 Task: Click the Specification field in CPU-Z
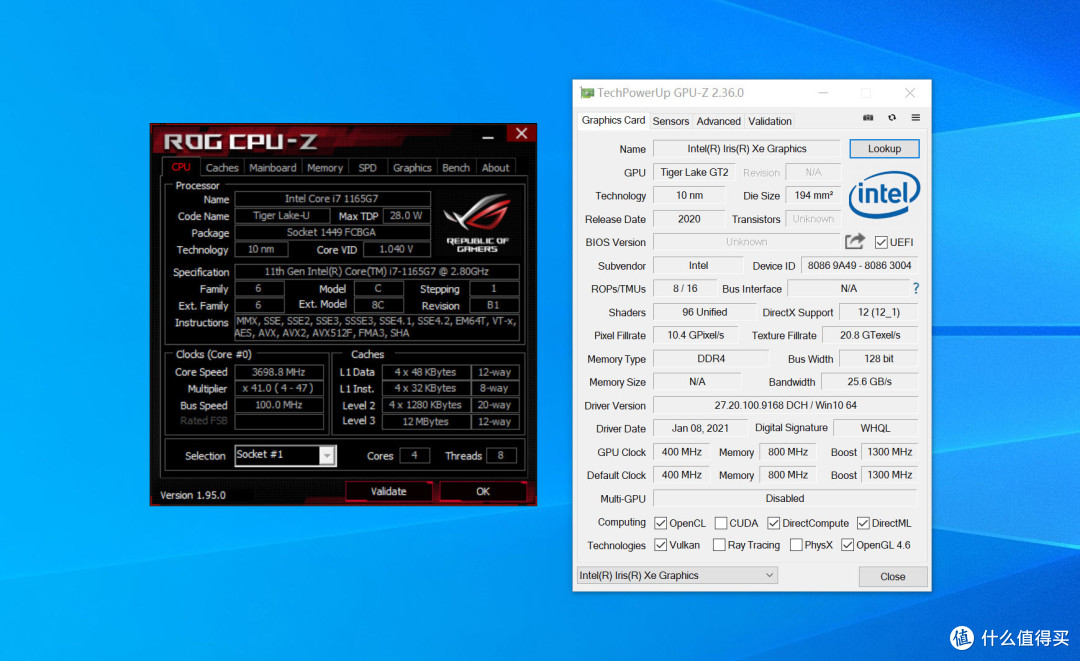[377, 271]
